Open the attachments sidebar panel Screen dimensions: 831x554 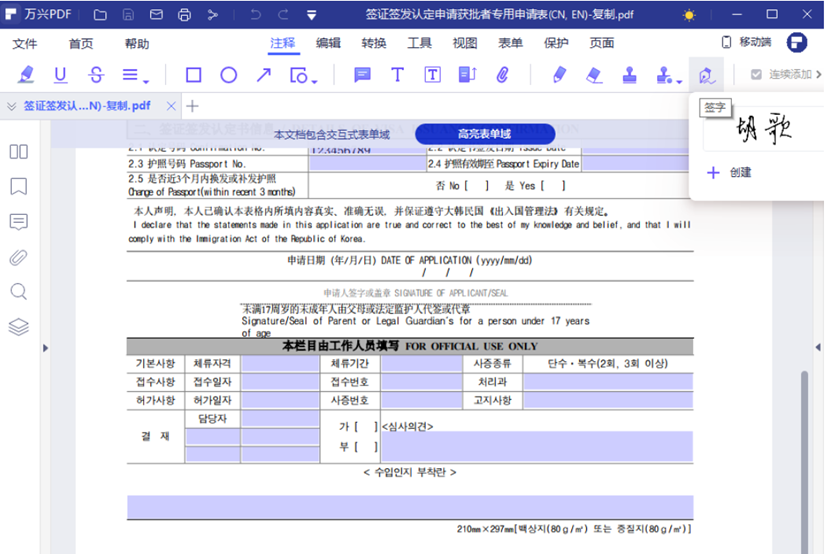pos(19,258)
